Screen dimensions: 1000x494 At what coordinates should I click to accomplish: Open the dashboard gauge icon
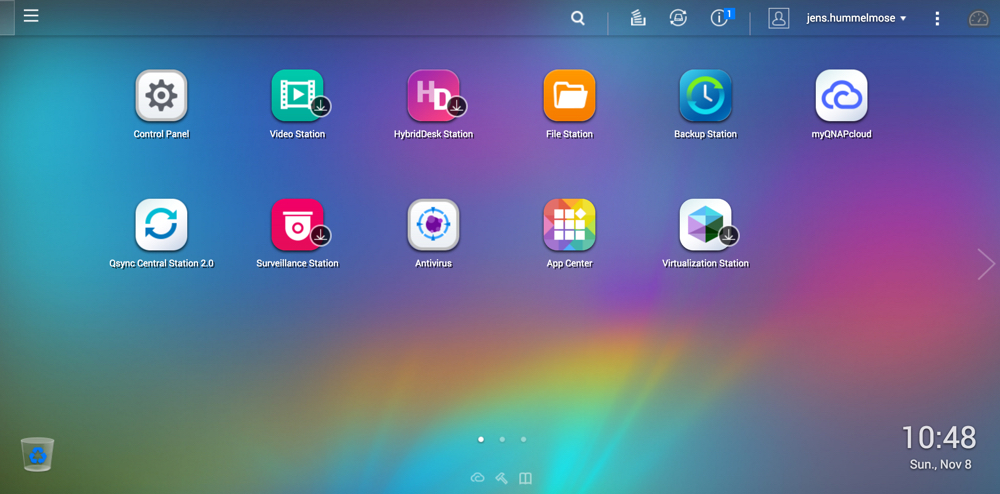[x=978, y=18]
